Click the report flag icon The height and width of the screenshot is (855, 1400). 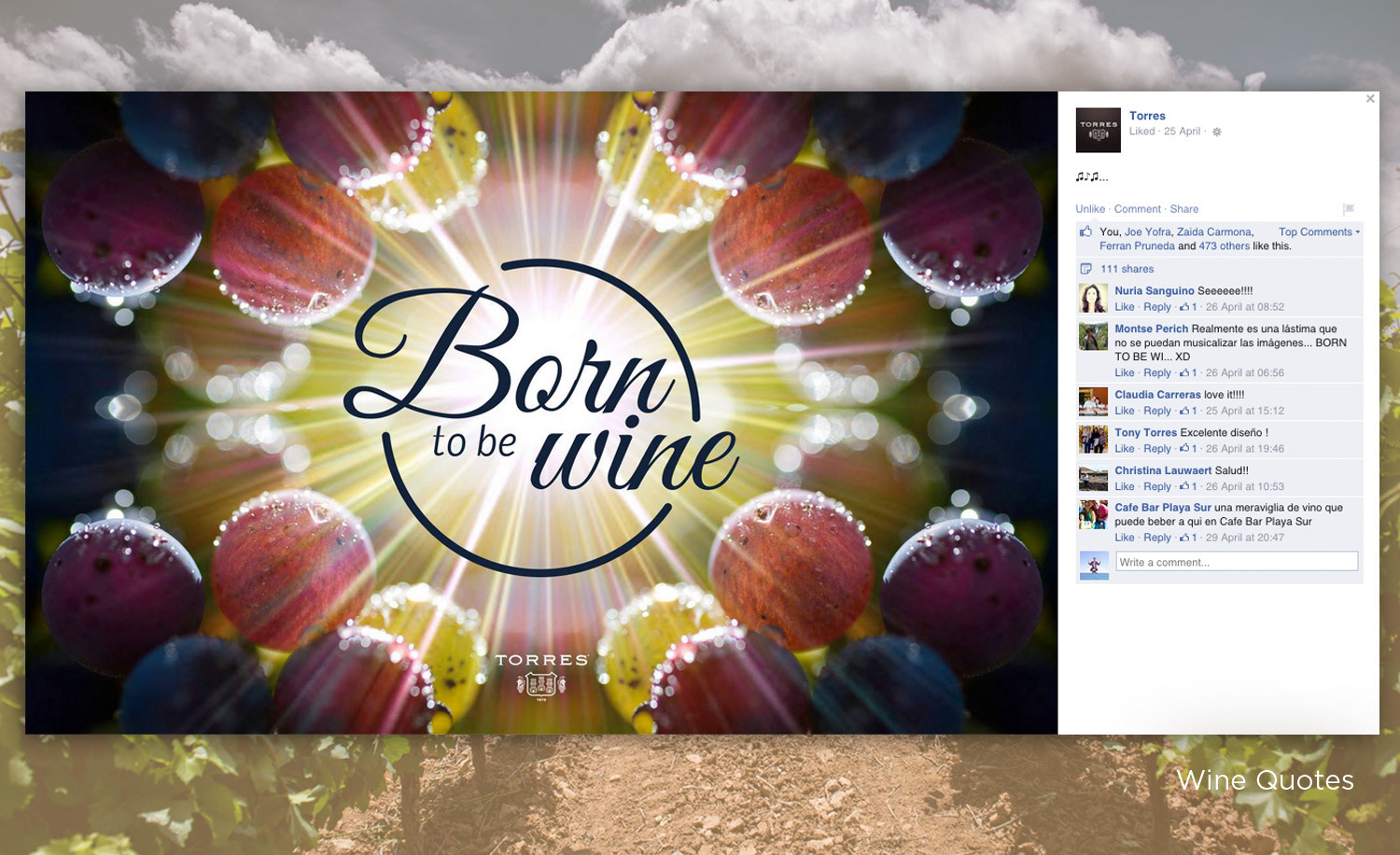[x=1348, y=209]
